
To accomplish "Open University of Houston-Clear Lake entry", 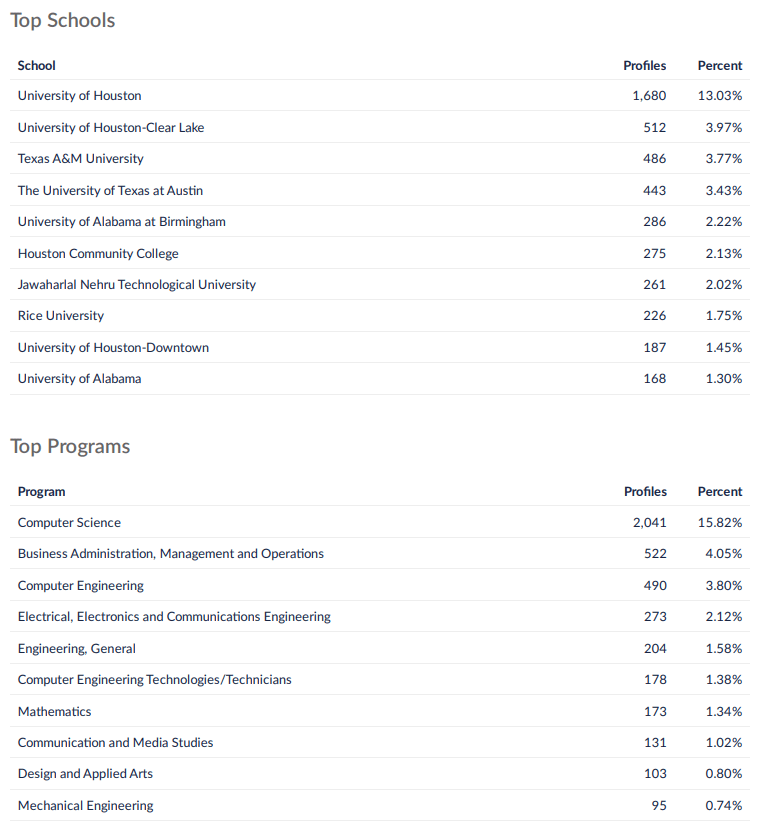I will [x=110, y=128].
